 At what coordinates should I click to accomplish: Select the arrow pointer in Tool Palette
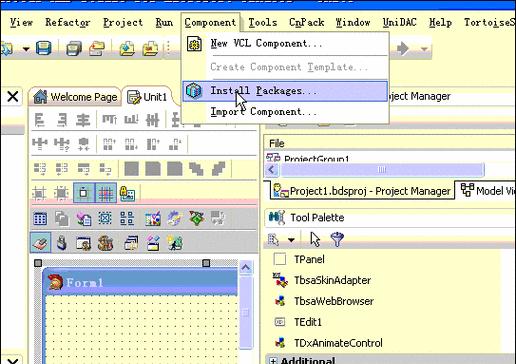click(x=315, y=239)
